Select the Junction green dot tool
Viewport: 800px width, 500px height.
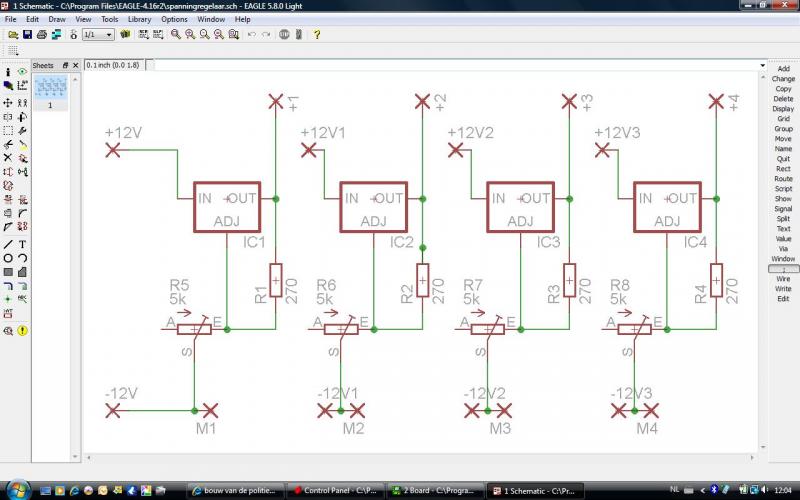[x=8, y=299]
